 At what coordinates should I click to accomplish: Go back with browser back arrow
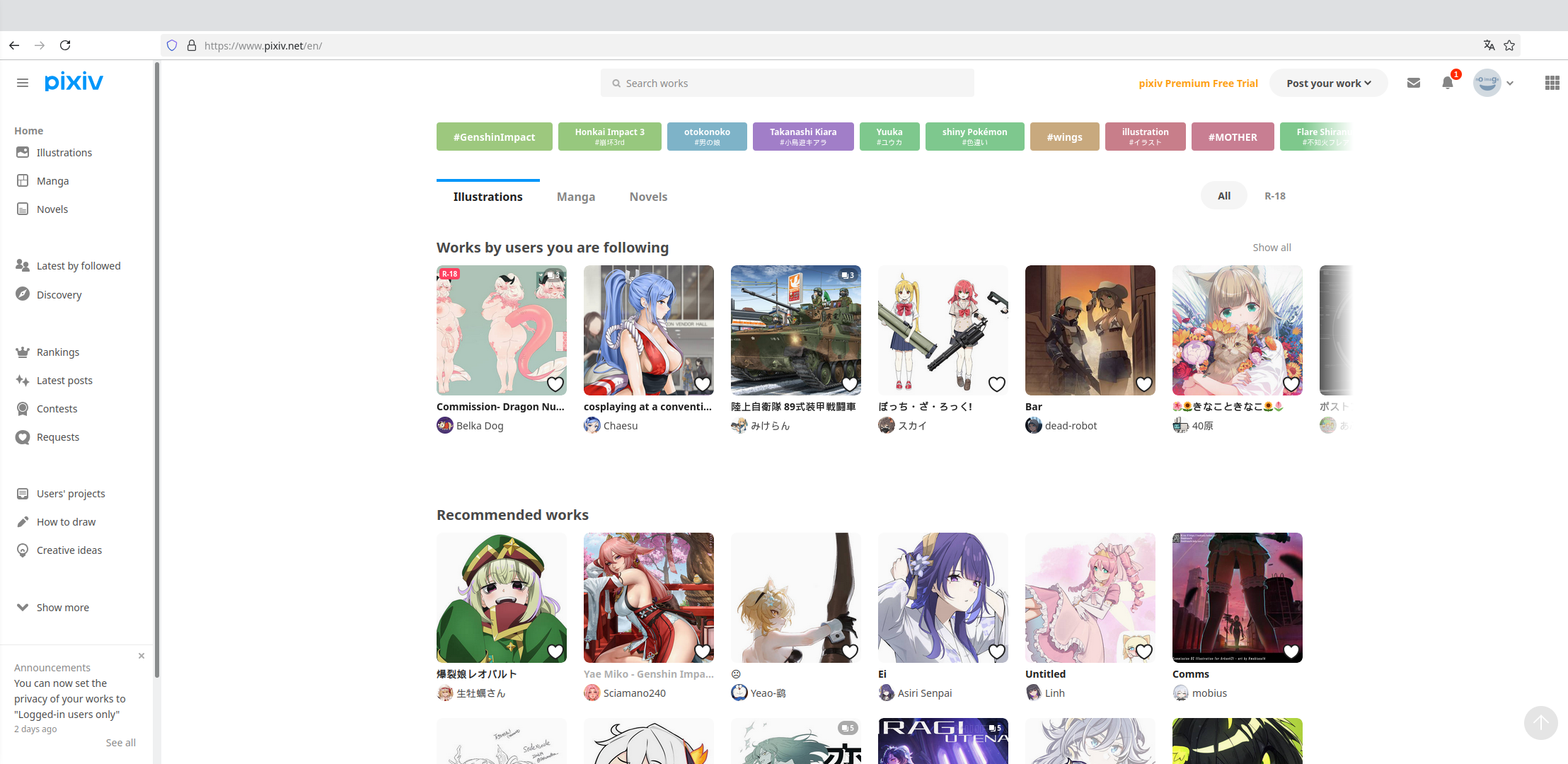(14, 45)
